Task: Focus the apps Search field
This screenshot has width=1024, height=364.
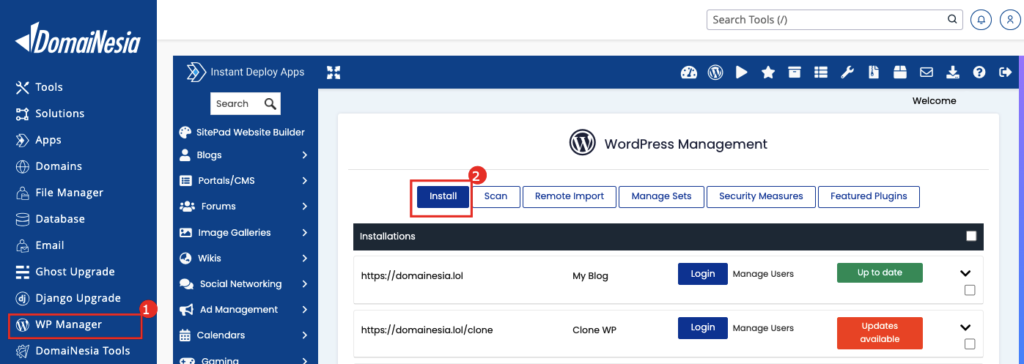Action: (245, 103)
